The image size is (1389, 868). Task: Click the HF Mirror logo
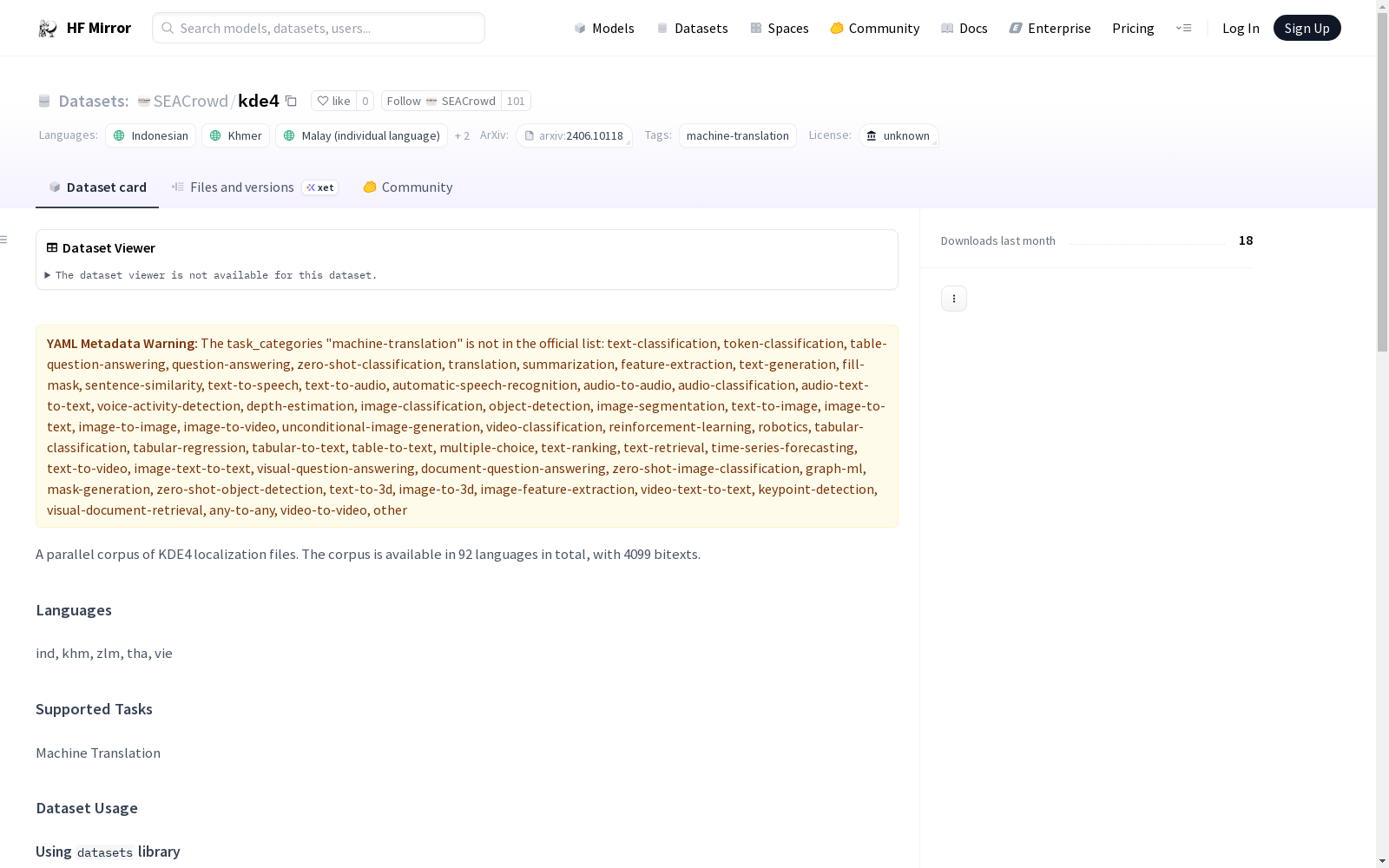pyautogui.click(x=84, y=28)
